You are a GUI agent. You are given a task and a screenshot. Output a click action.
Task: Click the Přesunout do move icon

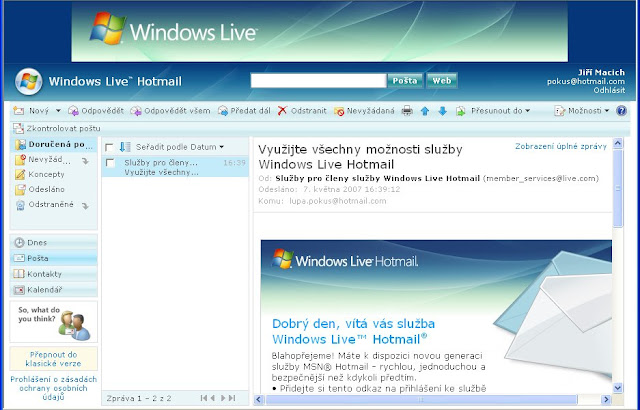(461, 111)
